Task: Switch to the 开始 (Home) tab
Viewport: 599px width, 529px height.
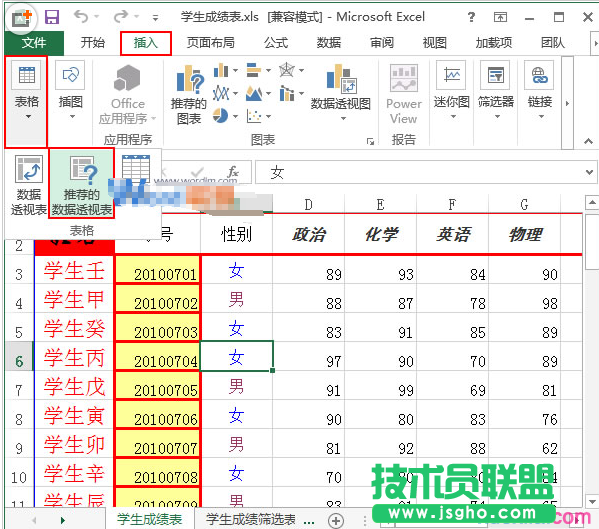Action: coord(92,42)
